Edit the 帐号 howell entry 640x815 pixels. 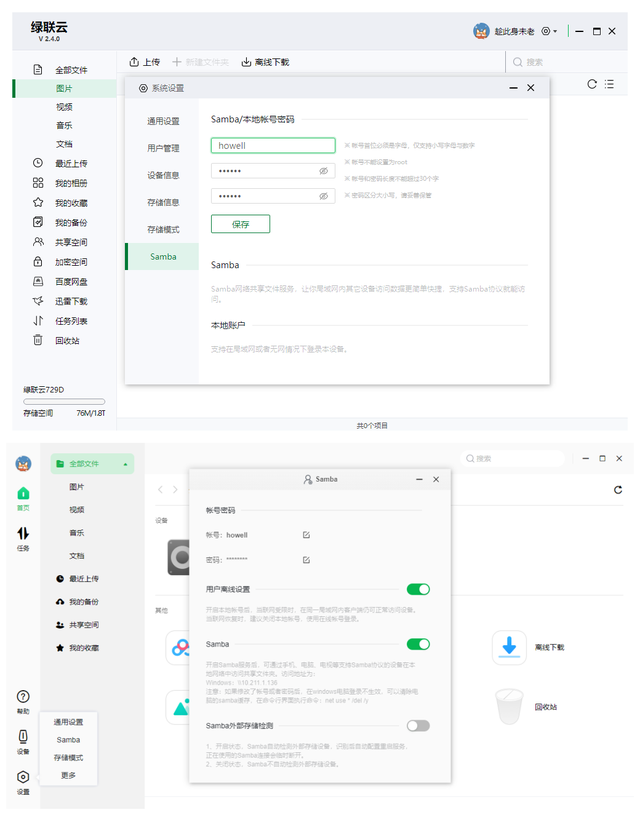click(306, 535)
